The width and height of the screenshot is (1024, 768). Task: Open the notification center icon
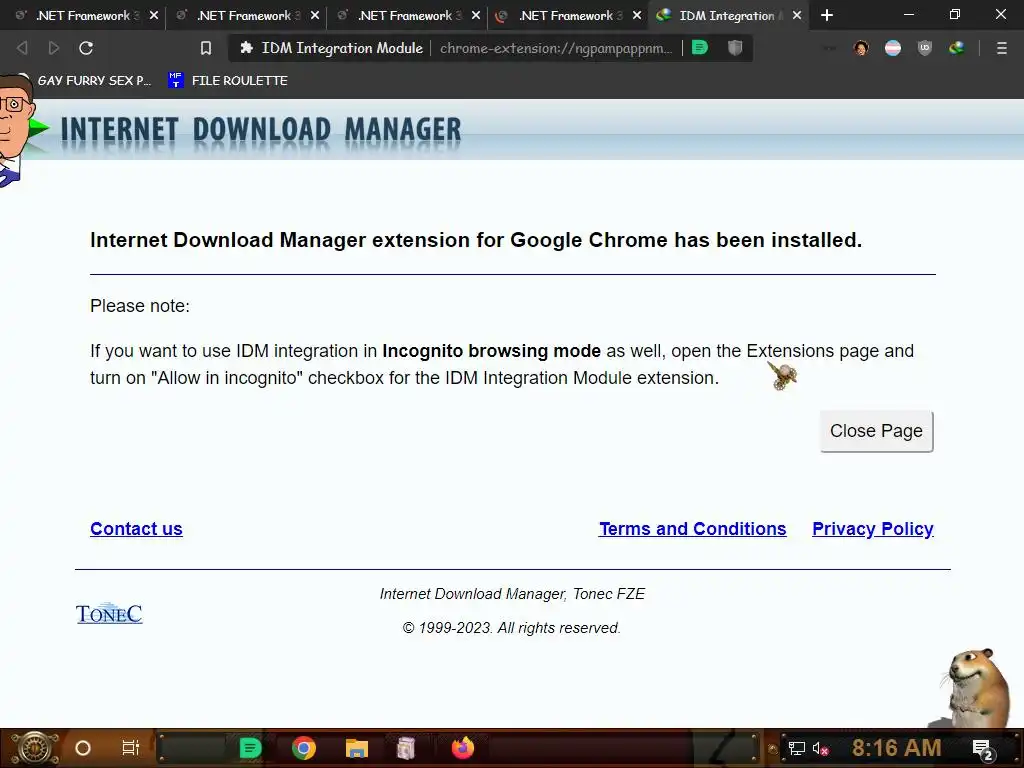coord(983,749)
